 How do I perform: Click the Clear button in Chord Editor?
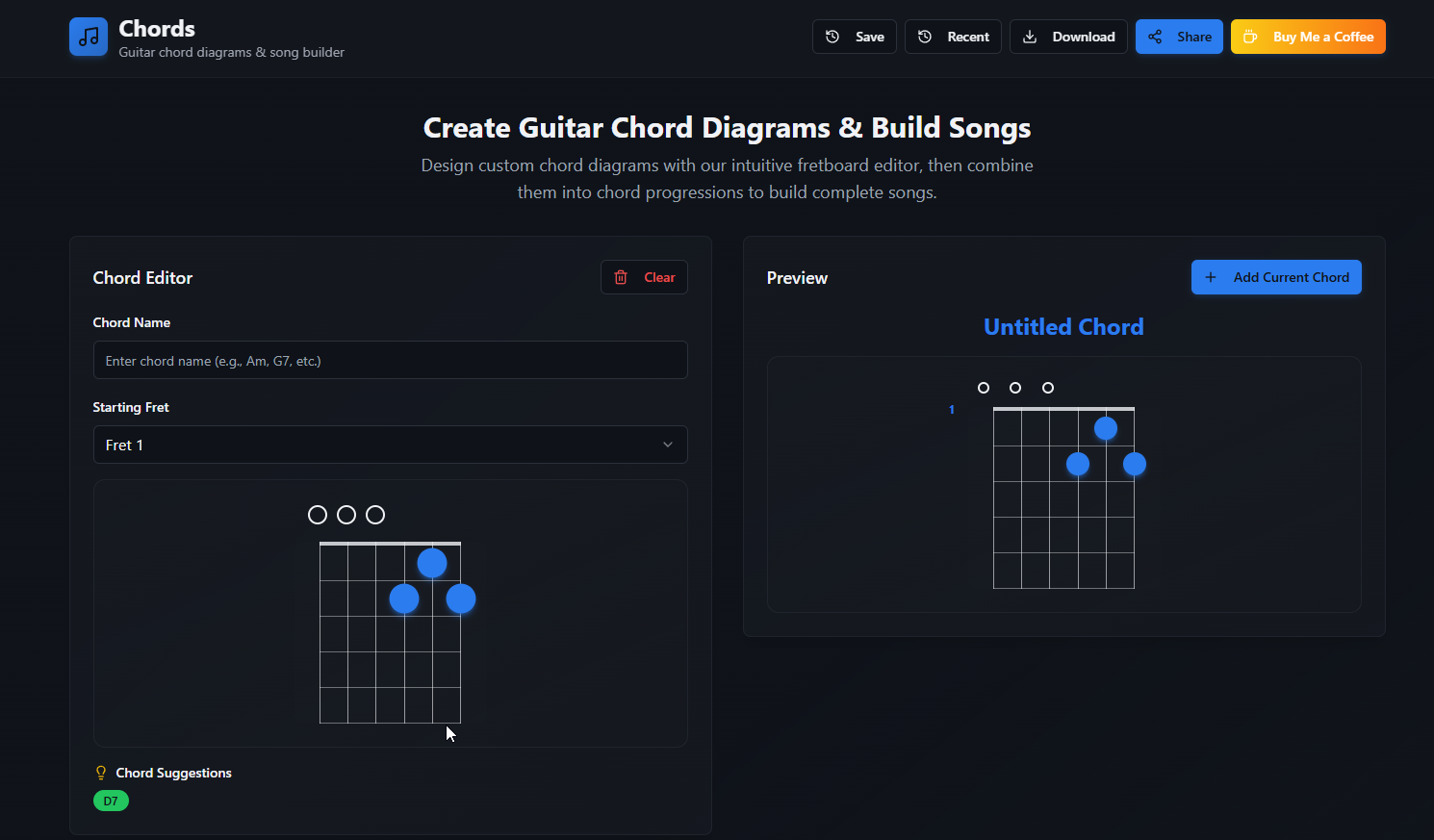click(644, 277)
